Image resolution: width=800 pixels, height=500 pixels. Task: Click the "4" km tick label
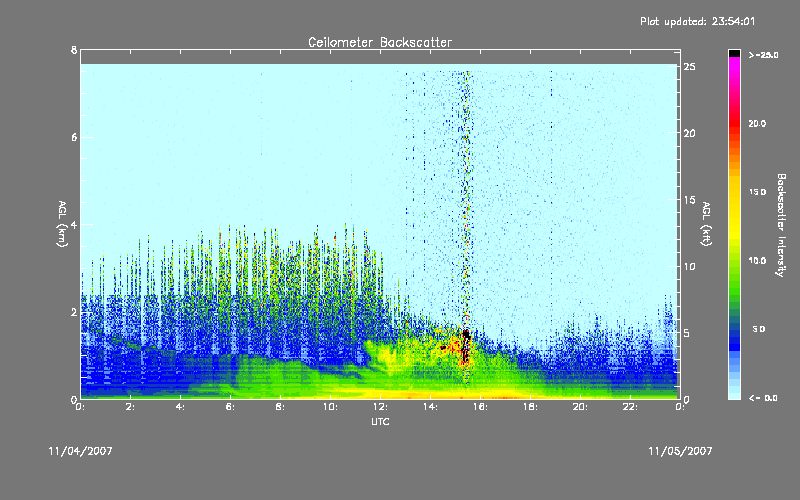click(x=74, y=224)
